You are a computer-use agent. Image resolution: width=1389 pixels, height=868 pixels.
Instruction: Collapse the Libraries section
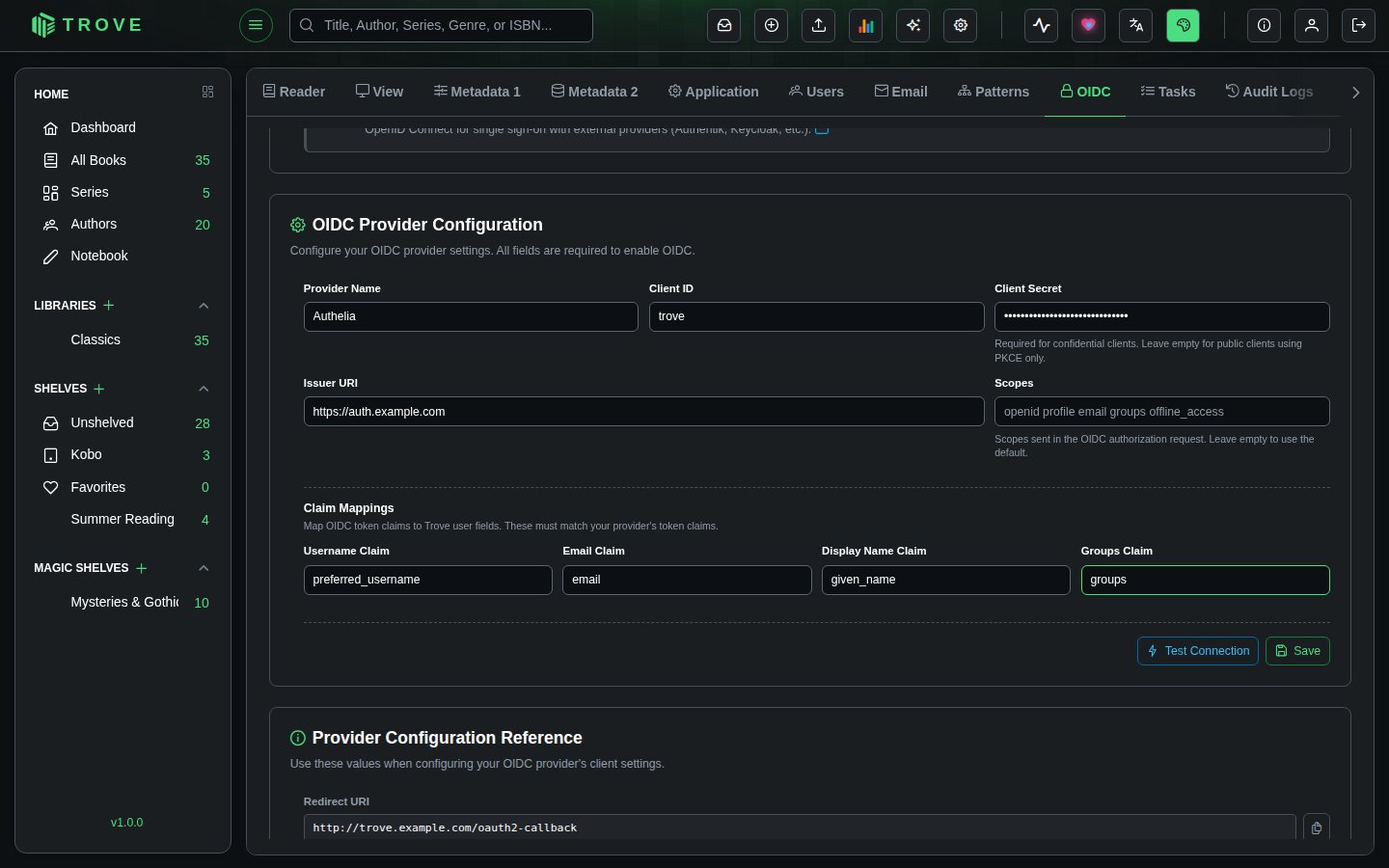(204, 306)
